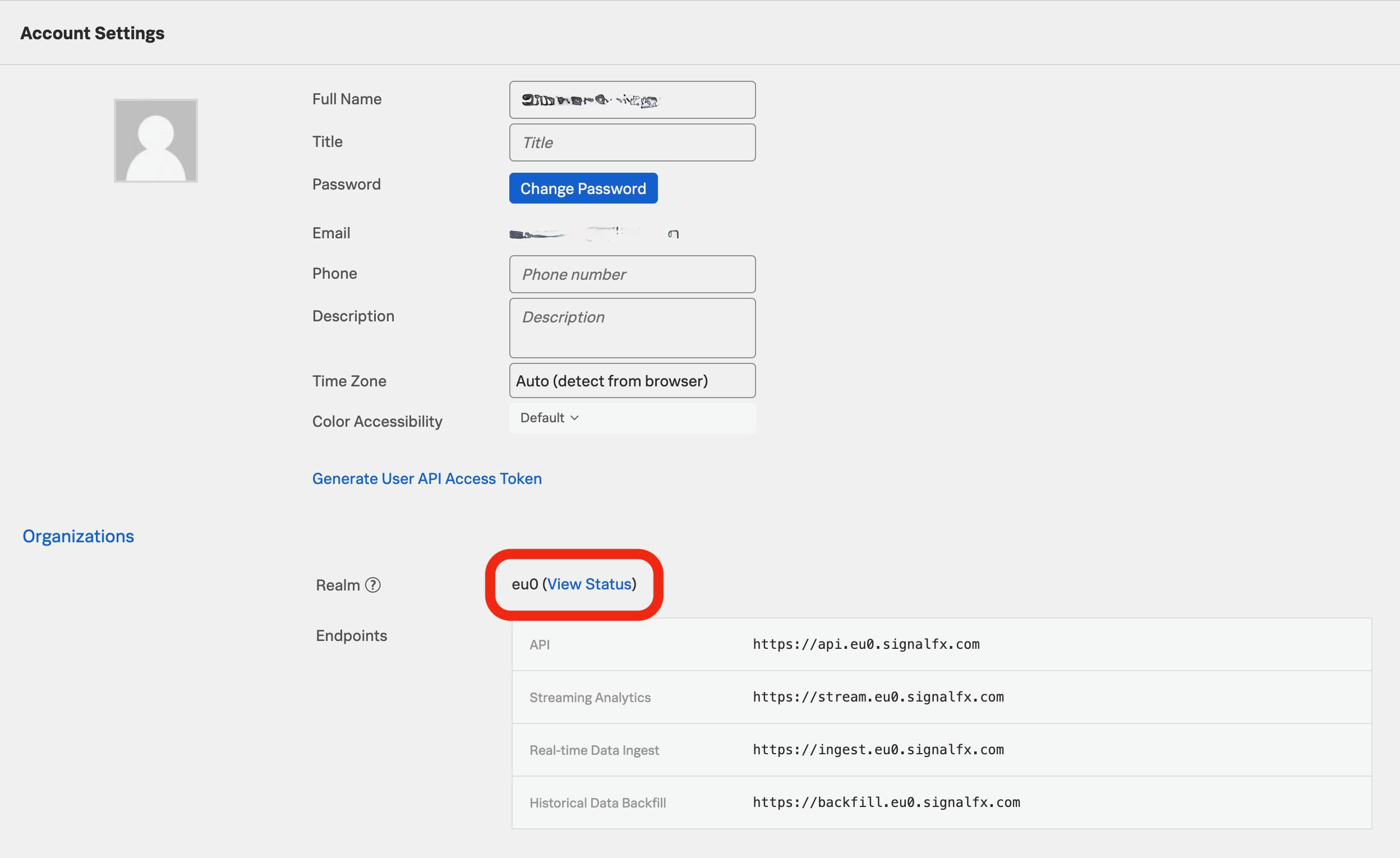Image resolution: width=1400 pixels, height=858 pixels.
Task: Click the chevron next to Default
Action: tap(574, 418)
